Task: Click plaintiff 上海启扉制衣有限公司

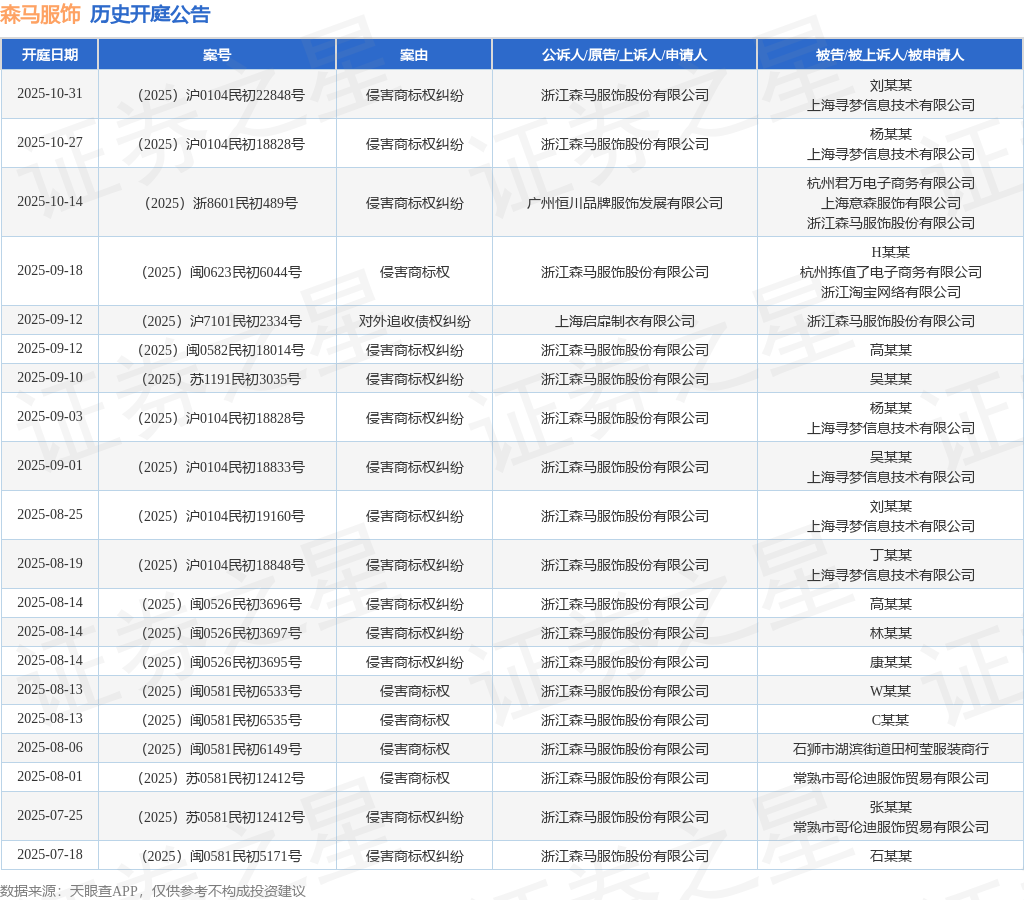Action: (624, 321)
